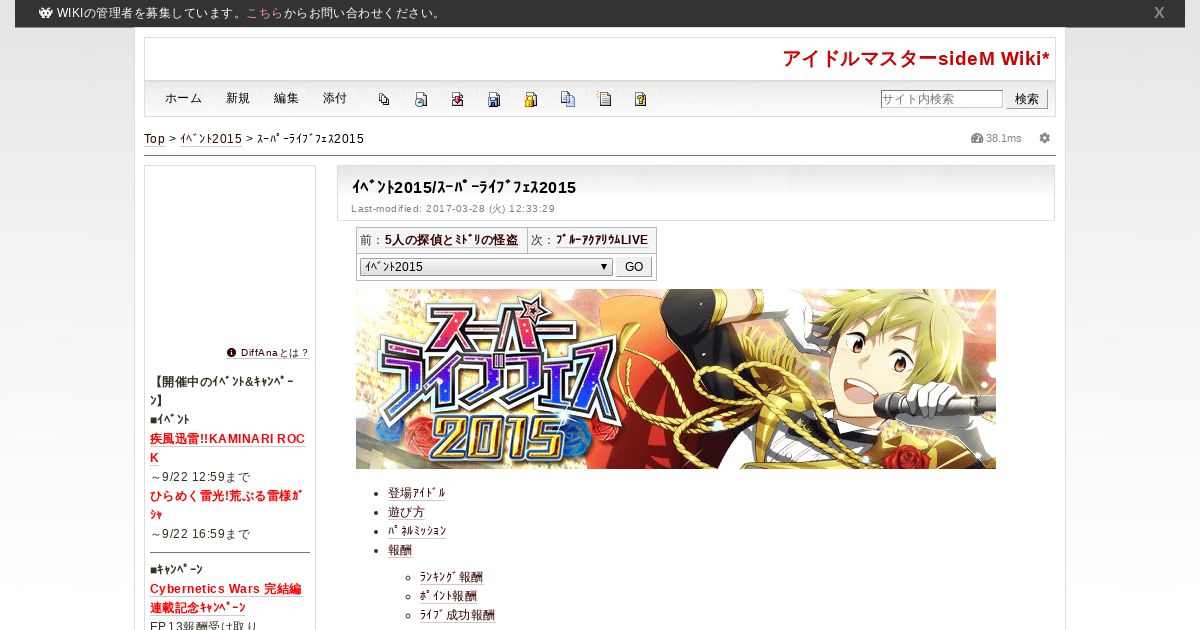Open next event ﾌﾞﾙｰｱｸｱﾘｳﾑLIVE
The width and height of the screenshot is (1200, 630).
coord(602,240)
